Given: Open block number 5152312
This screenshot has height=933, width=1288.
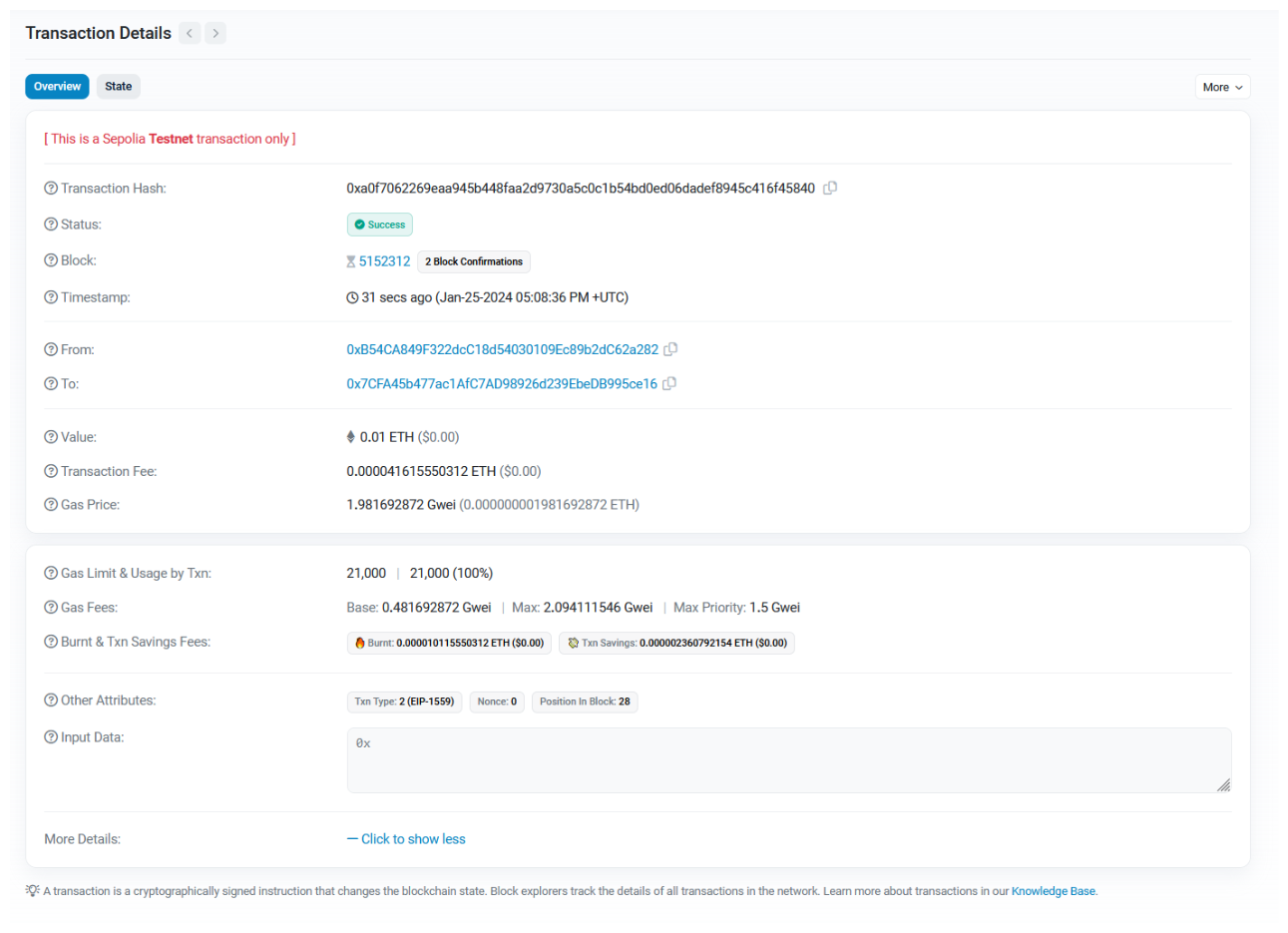Looking at the screenshot, I should tap(384, 261).
